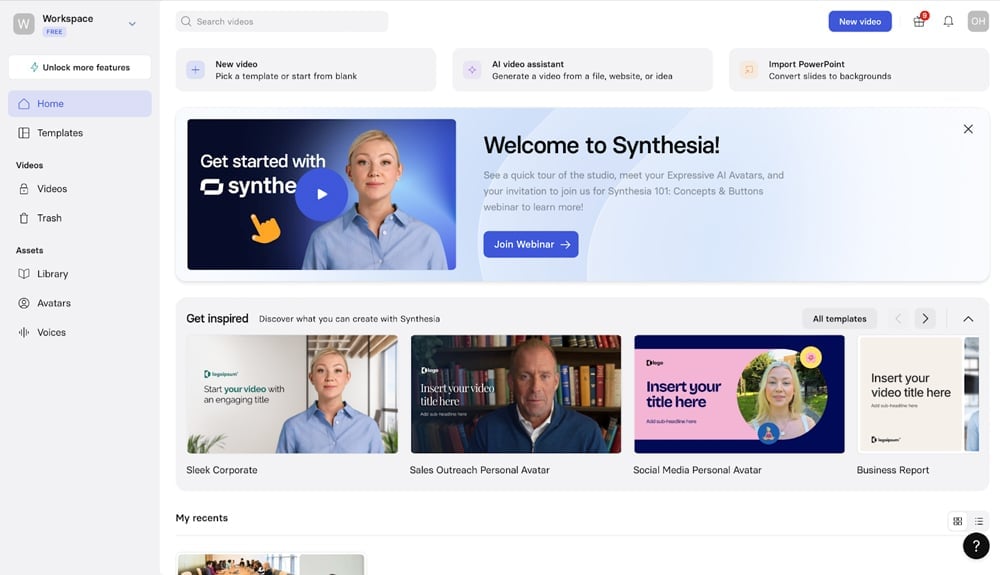Click the All templates button
This screenshot has width=1000, height=575.
pos(839,318)
